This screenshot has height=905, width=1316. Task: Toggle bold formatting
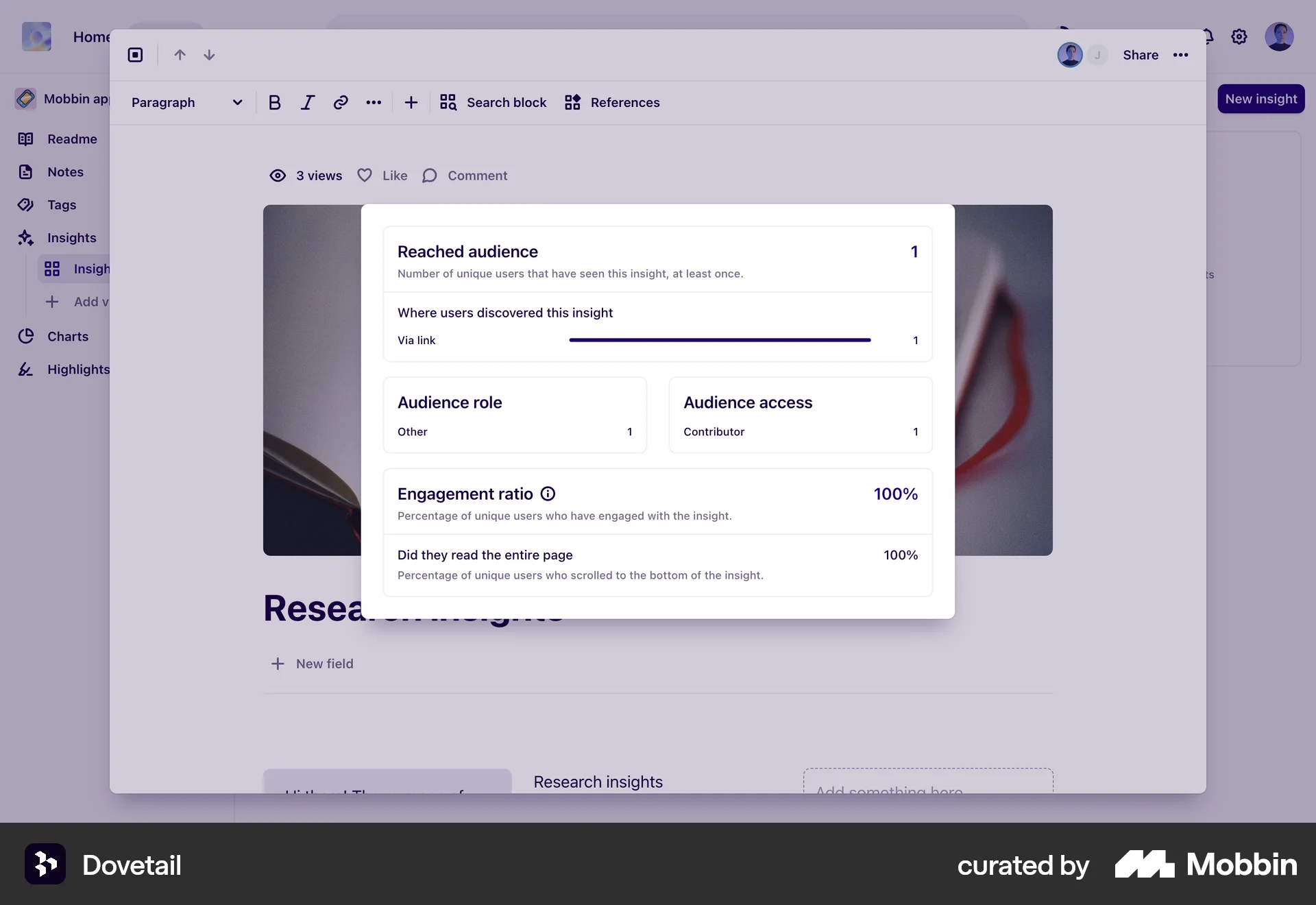coord(275,102)
